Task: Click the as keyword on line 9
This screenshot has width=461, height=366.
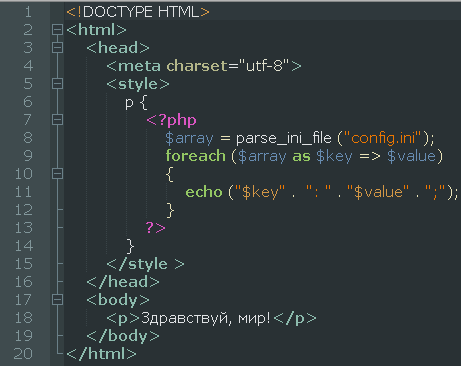Action: [301, 156]
